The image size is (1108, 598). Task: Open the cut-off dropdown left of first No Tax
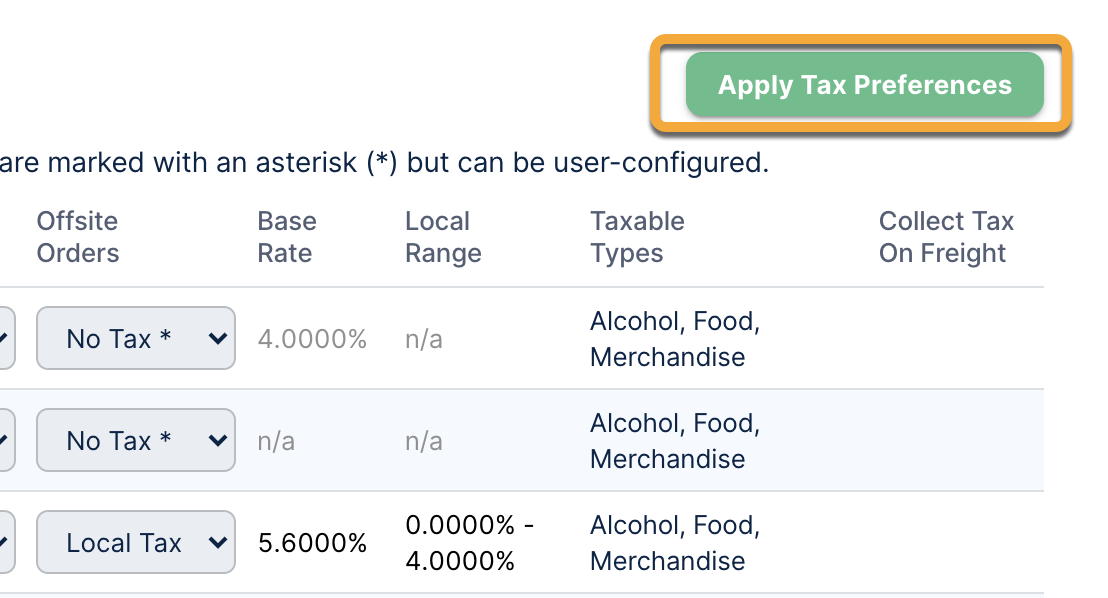[x=6, y=339]
